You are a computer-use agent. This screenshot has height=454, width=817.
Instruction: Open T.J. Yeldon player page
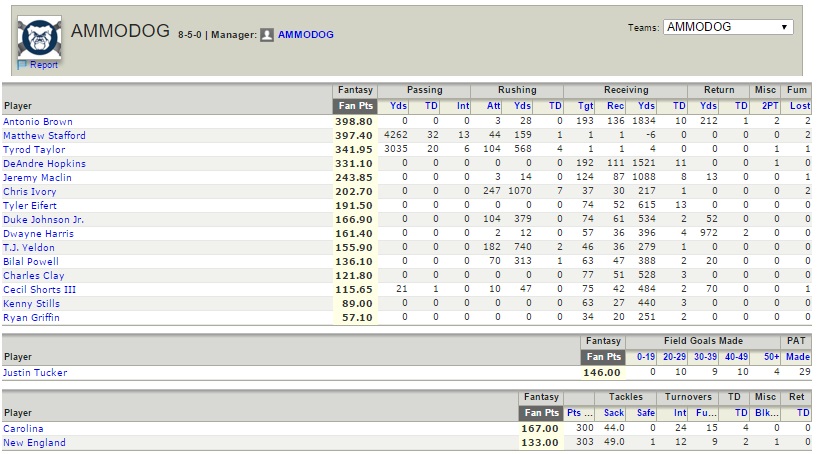[x=29, y=248]
